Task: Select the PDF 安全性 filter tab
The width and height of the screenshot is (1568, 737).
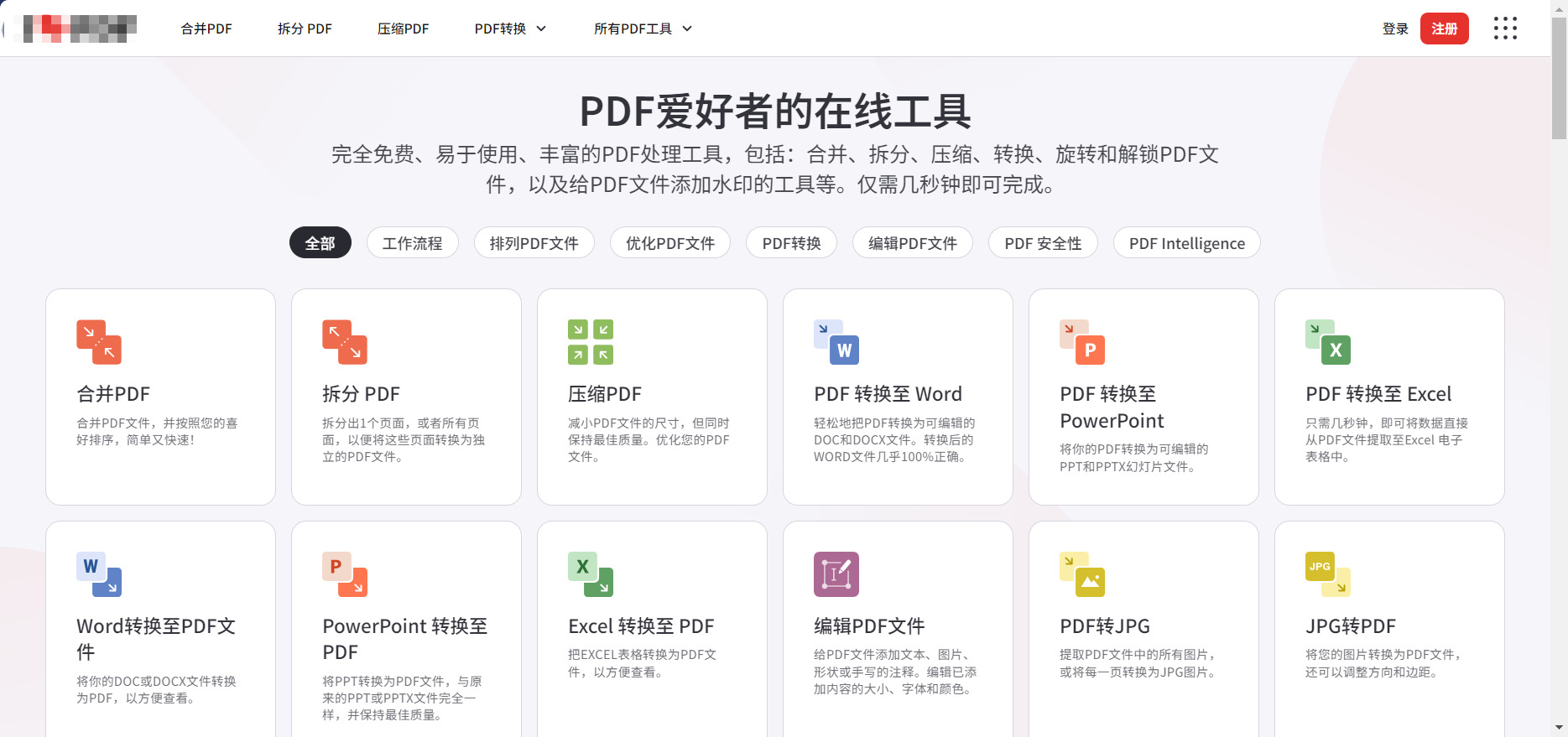Action: (x=1043, y=243)
